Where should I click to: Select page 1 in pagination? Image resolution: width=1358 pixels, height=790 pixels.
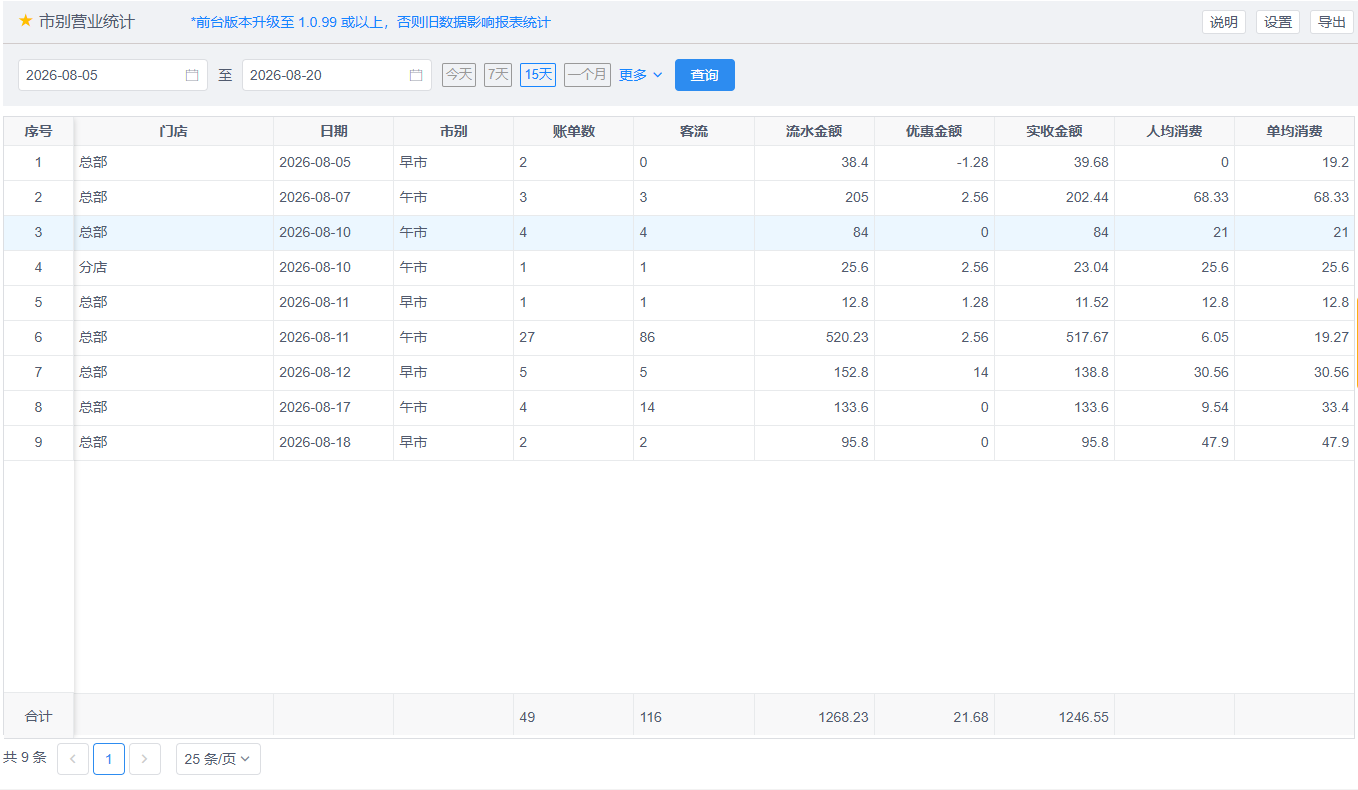109,759
